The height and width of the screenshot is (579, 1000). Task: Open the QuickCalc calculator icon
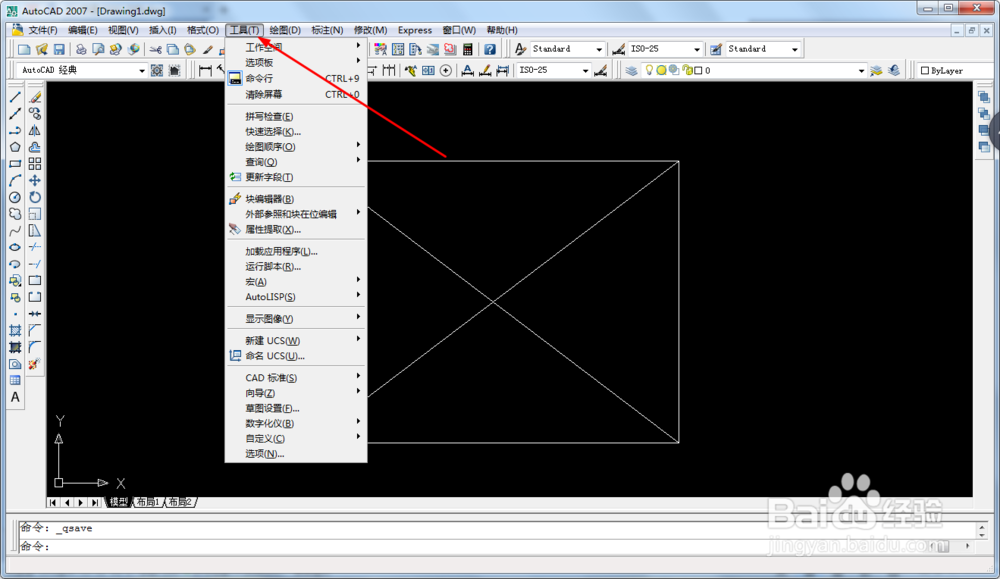click(467, 49)
